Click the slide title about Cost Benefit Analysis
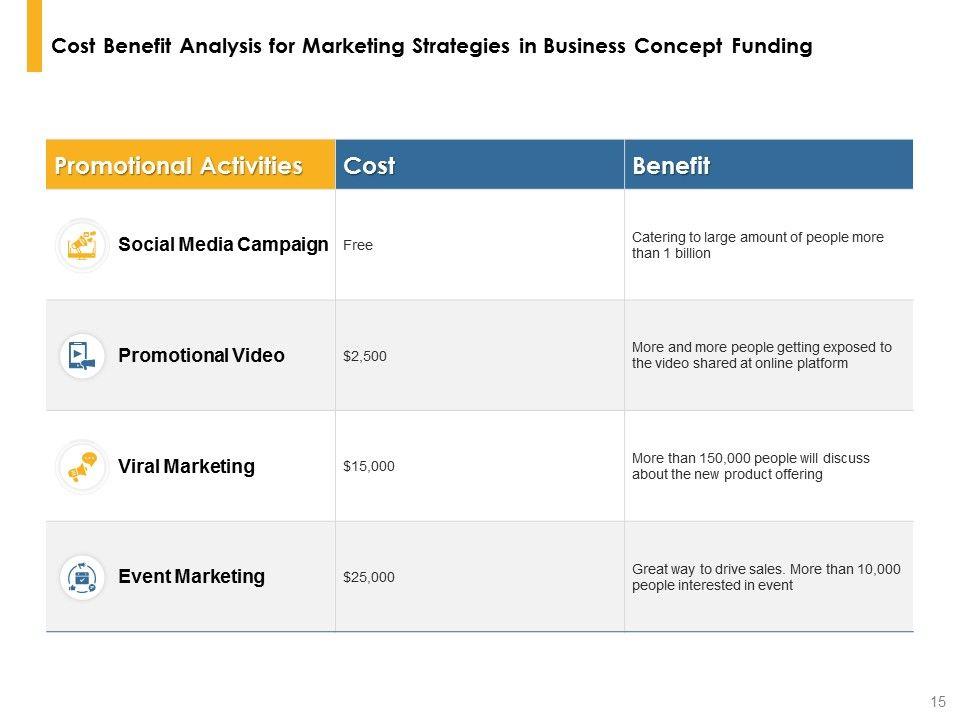Screen dimensions: 960x720 click(x=431, y=47)
